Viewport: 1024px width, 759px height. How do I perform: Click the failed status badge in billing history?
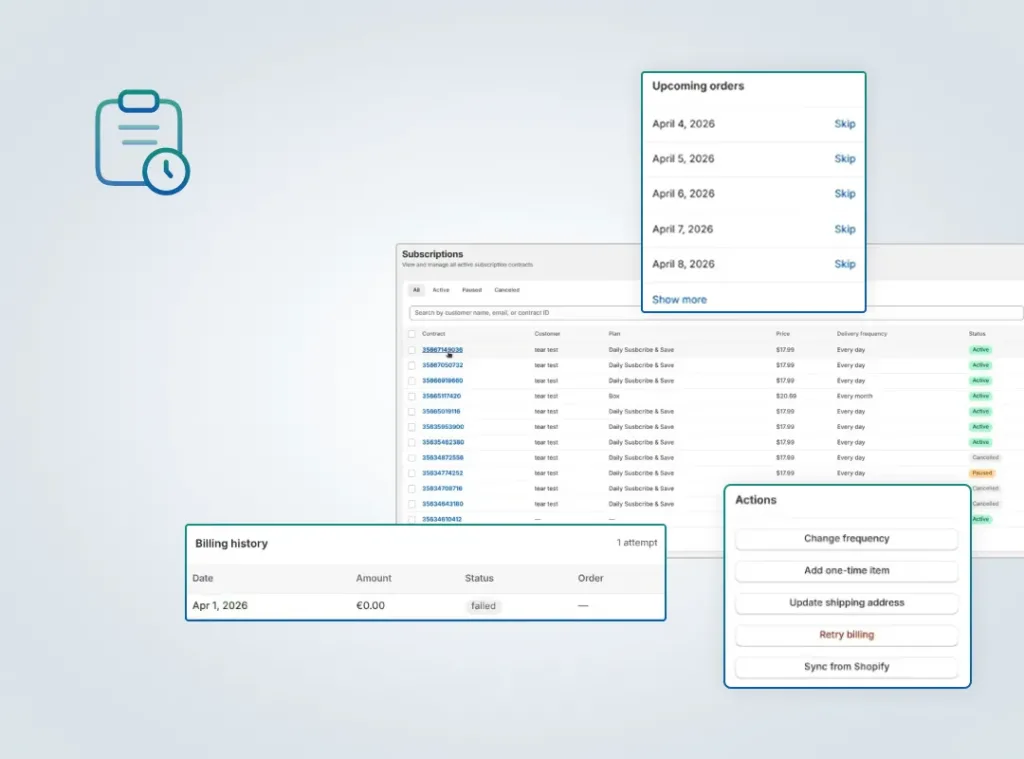pyautogui.click(x=483, y=606)
